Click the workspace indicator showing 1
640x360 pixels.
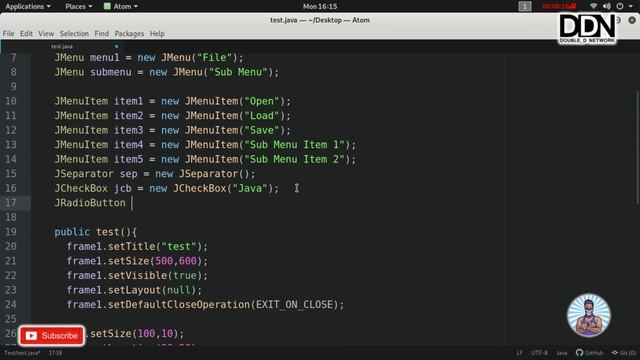pos(525,6)
